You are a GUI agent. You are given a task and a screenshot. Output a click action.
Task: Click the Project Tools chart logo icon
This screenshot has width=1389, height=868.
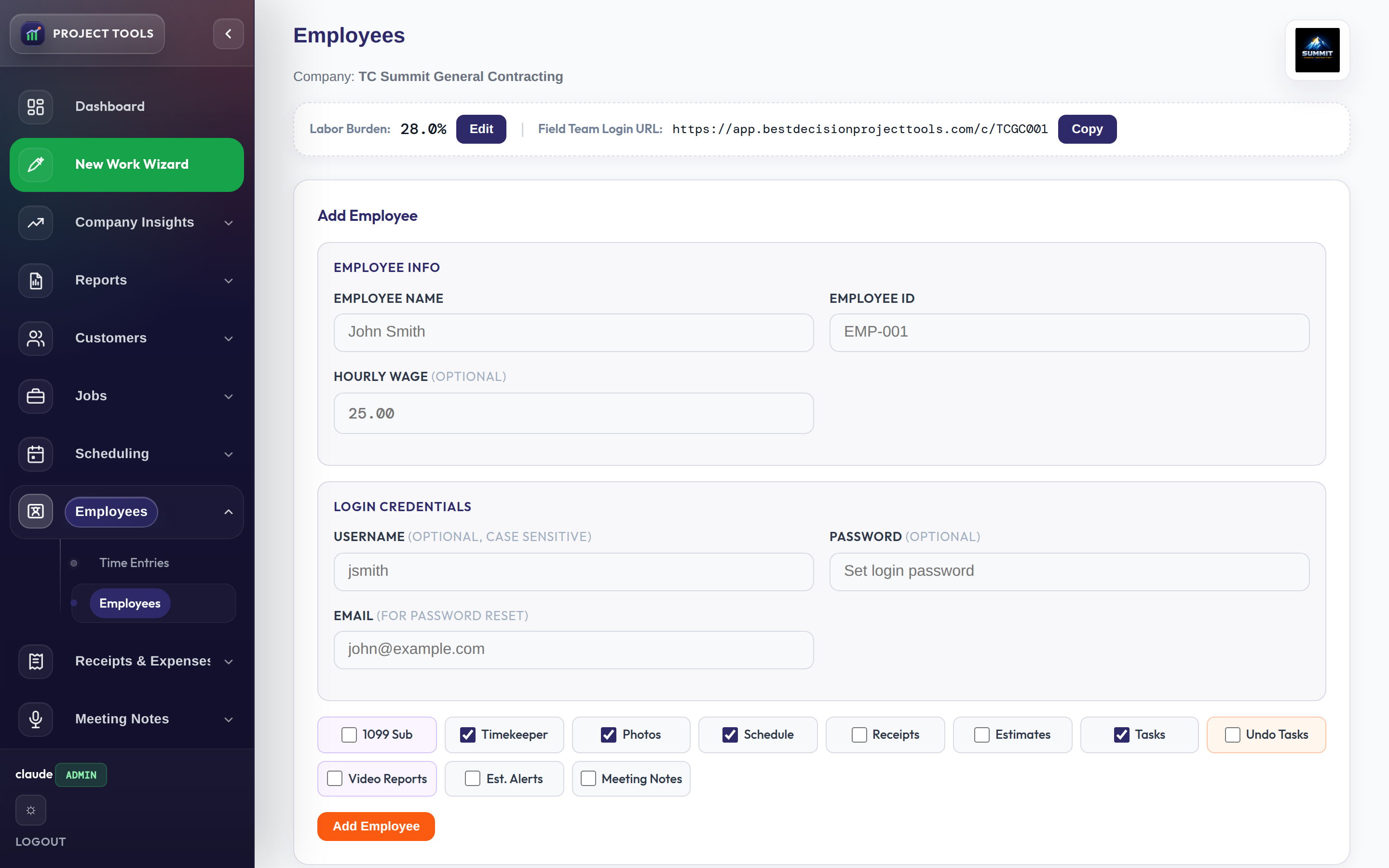pos(33,34)
